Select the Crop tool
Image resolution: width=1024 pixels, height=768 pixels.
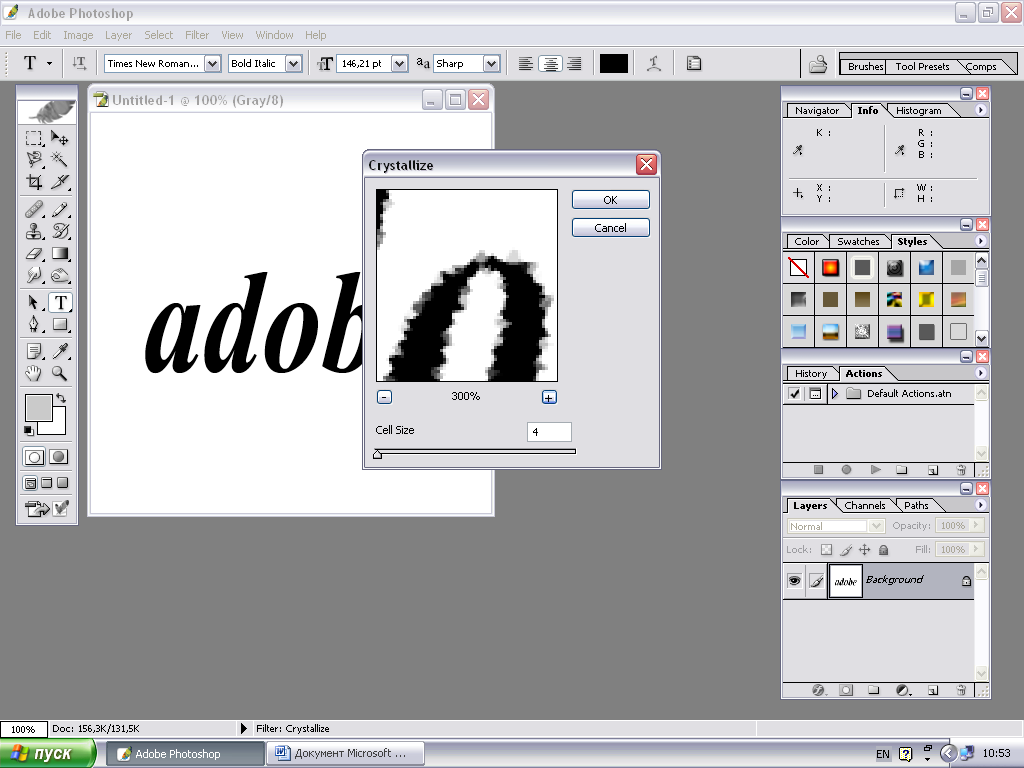34,182
